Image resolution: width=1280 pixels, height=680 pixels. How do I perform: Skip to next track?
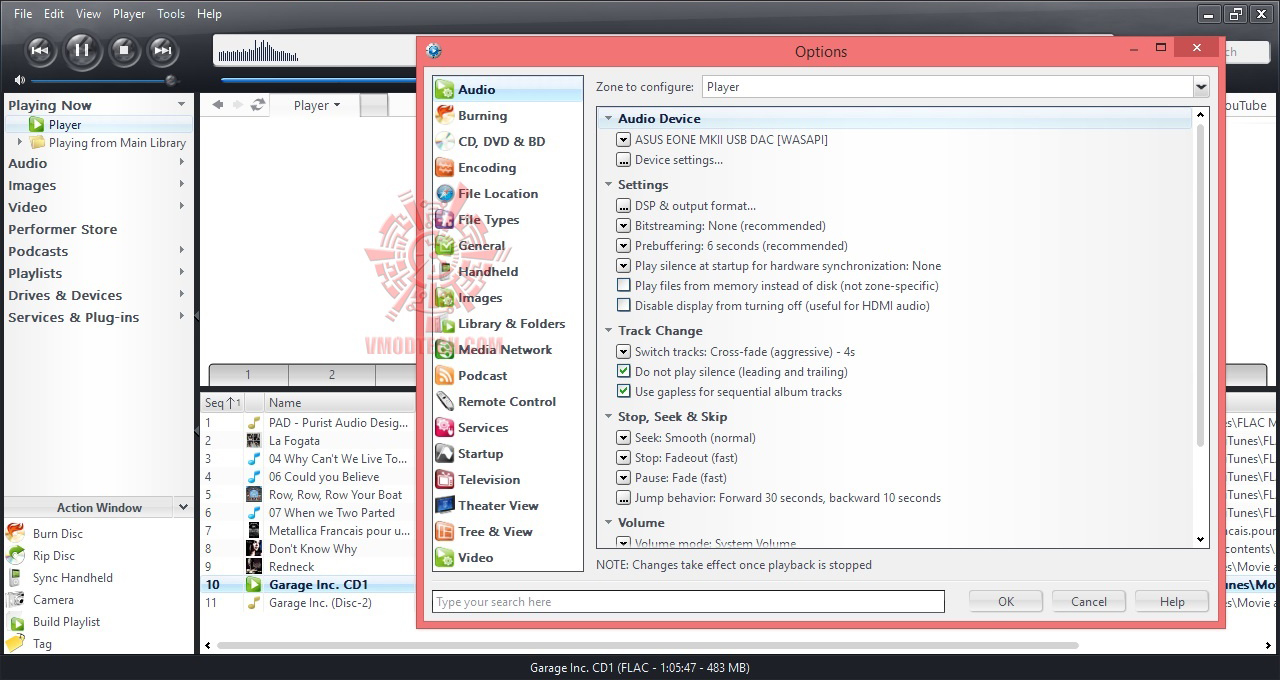[161, 49]
